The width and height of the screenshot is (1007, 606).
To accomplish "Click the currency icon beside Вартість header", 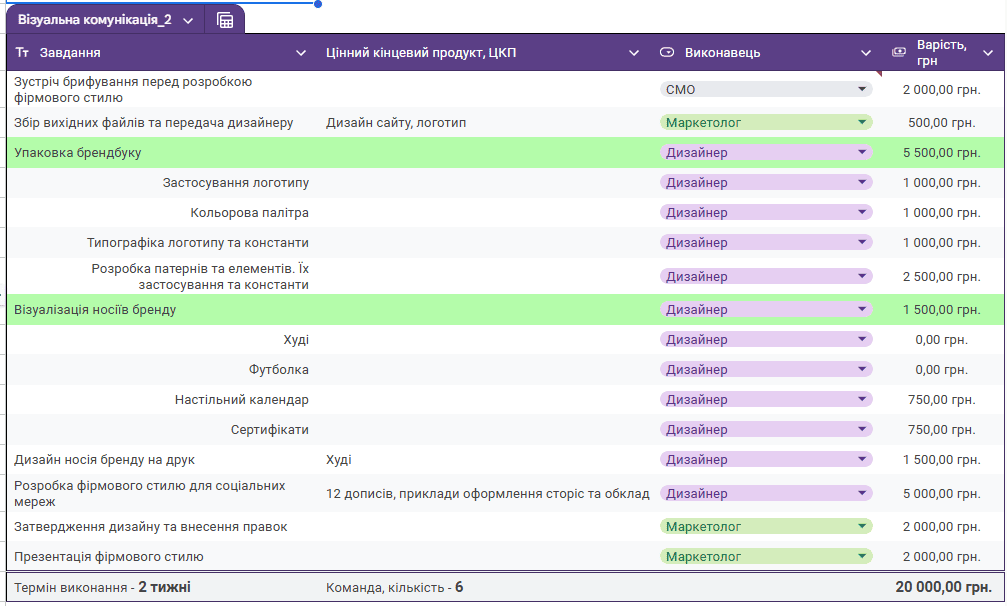I will (899, 52).
